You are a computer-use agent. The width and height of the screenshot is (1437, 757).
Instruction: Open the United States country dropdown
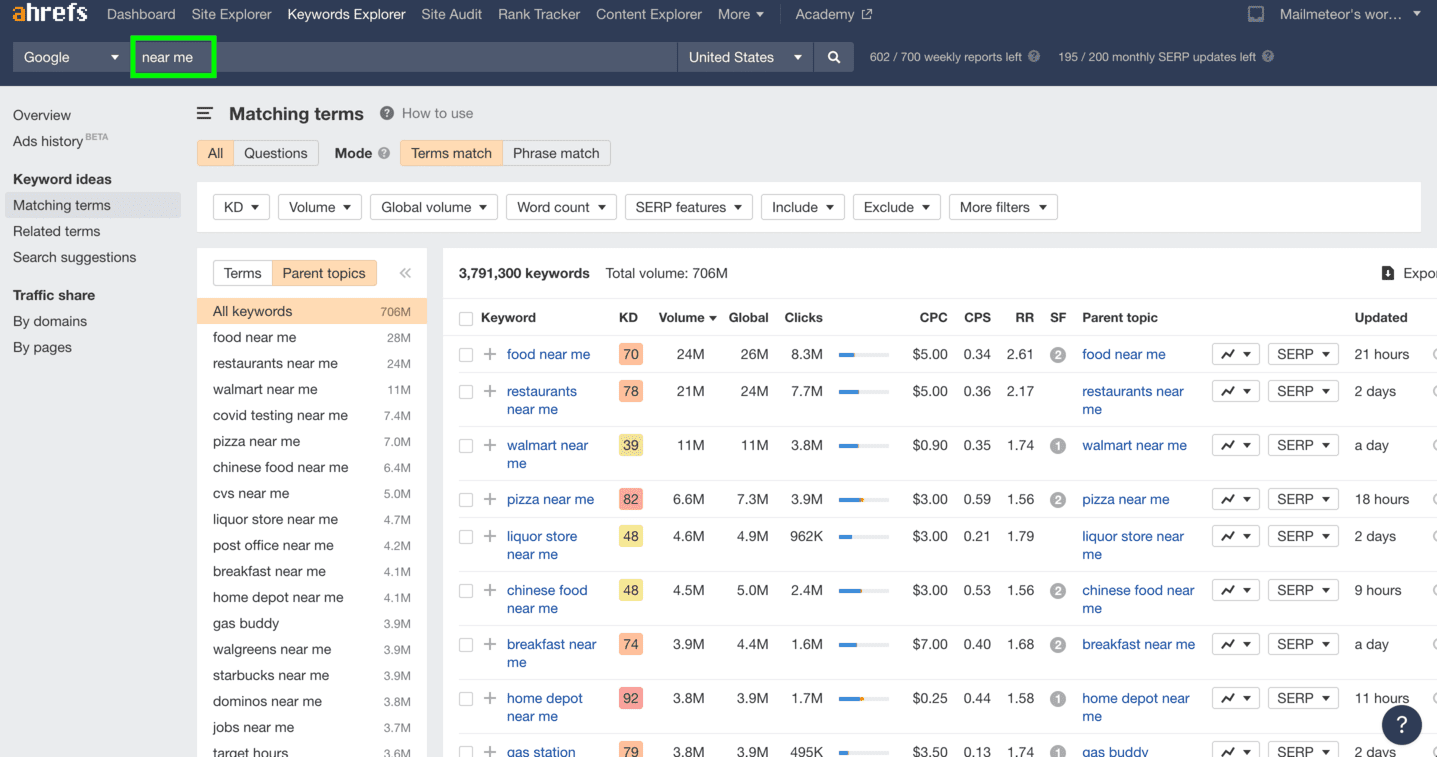coord(745,57)
